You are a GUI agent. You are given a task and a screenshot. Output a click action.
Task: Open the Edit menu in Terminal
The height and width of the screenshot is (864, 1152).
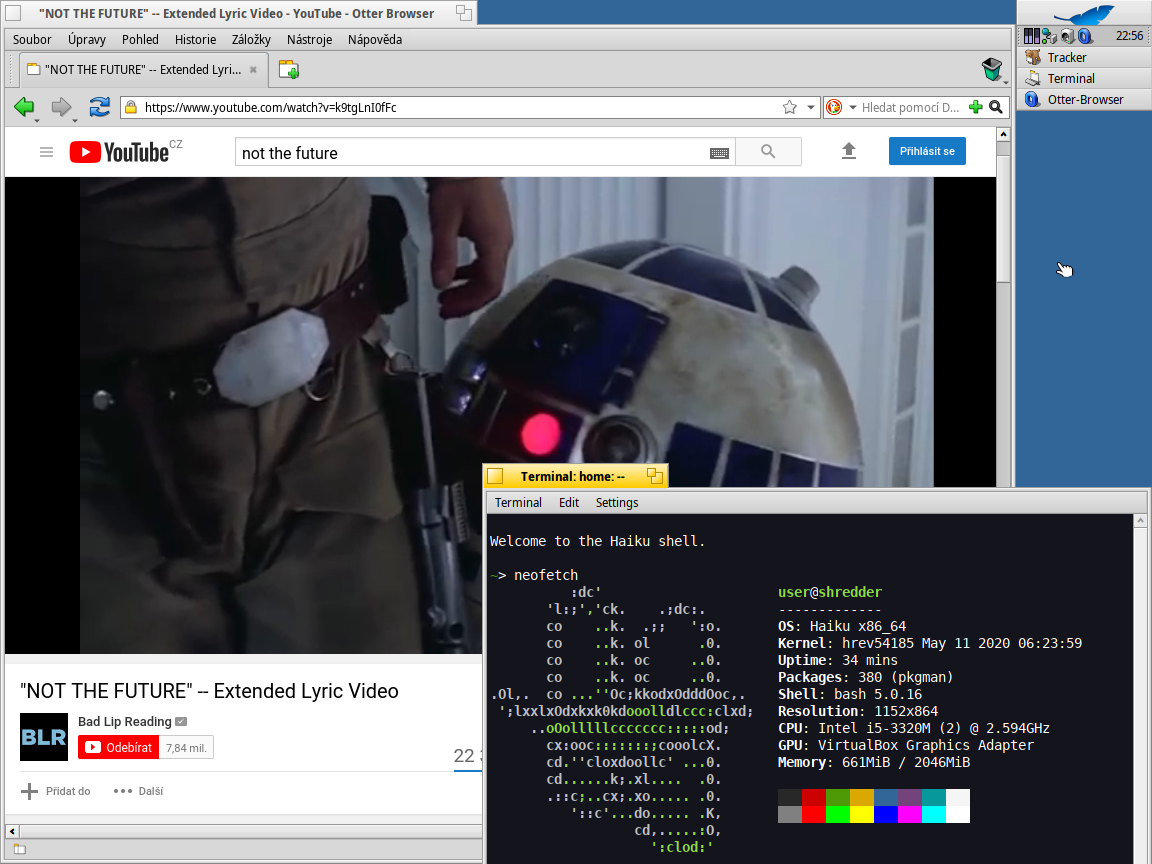pos(569,503)
